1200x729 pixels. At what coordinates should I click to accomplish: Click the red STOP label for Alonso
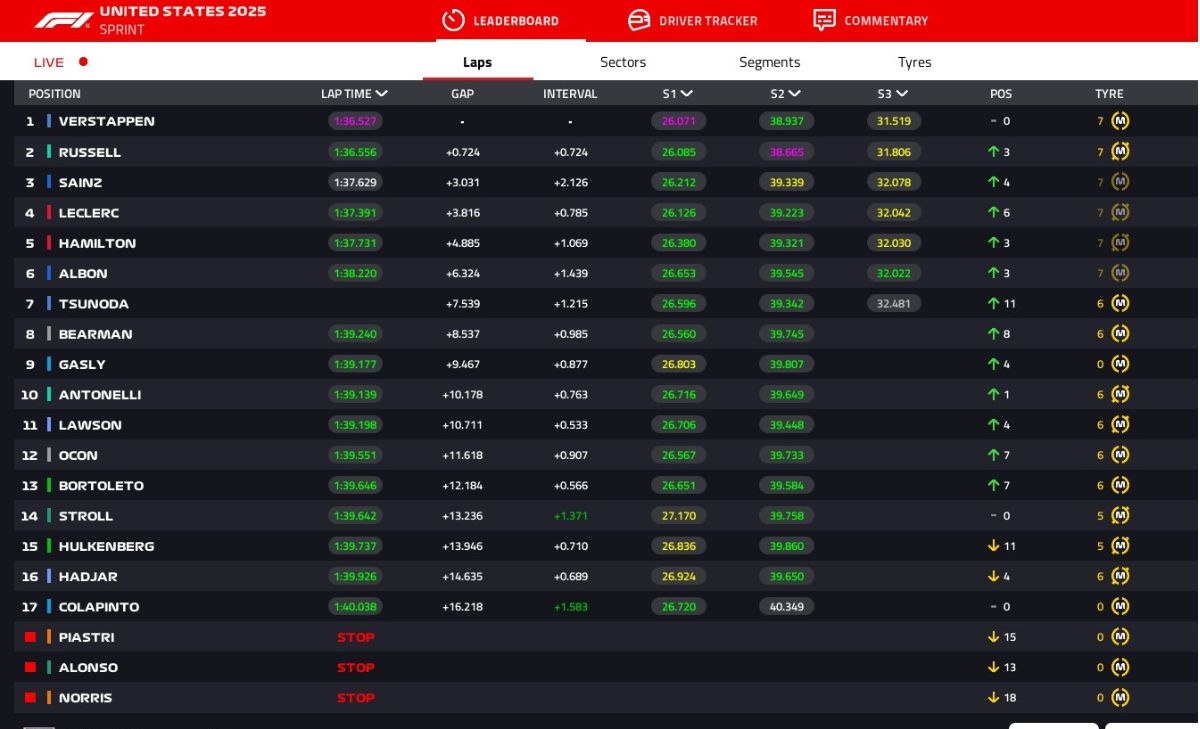pos(355,668)
